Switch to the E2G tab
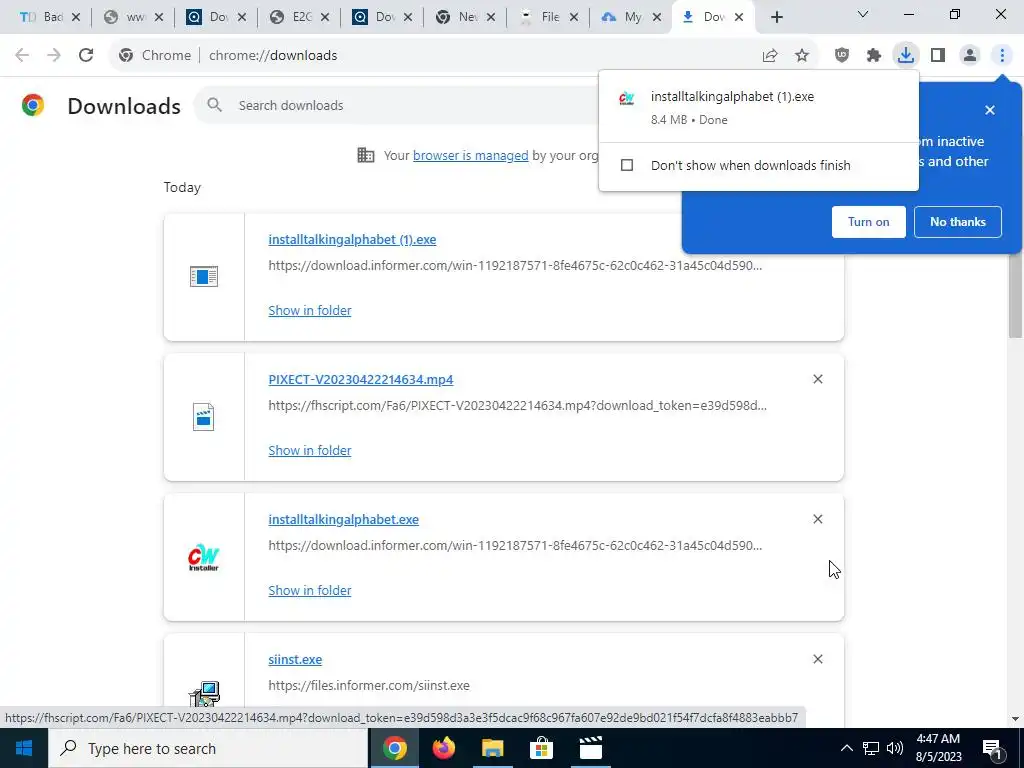1024x768 pixels. click(298, 18)
